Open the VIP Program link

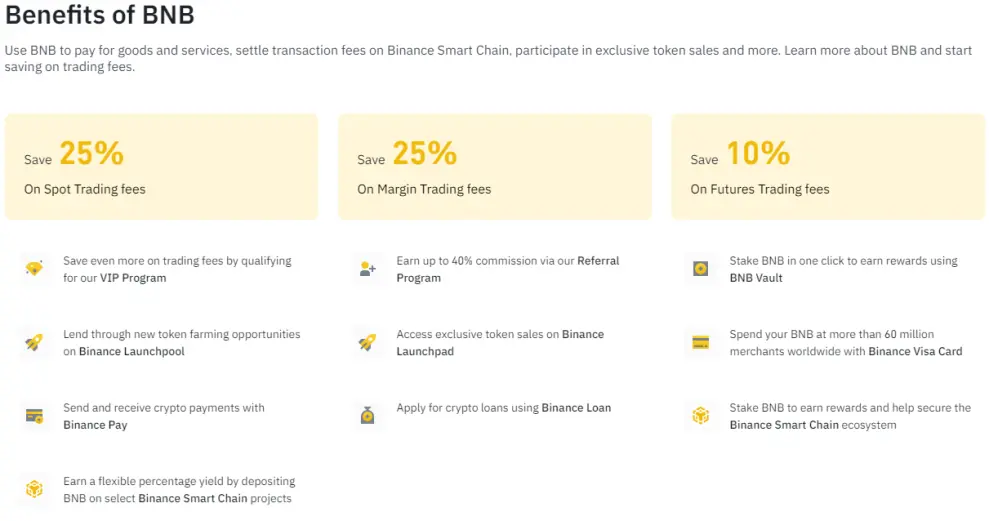133,278
